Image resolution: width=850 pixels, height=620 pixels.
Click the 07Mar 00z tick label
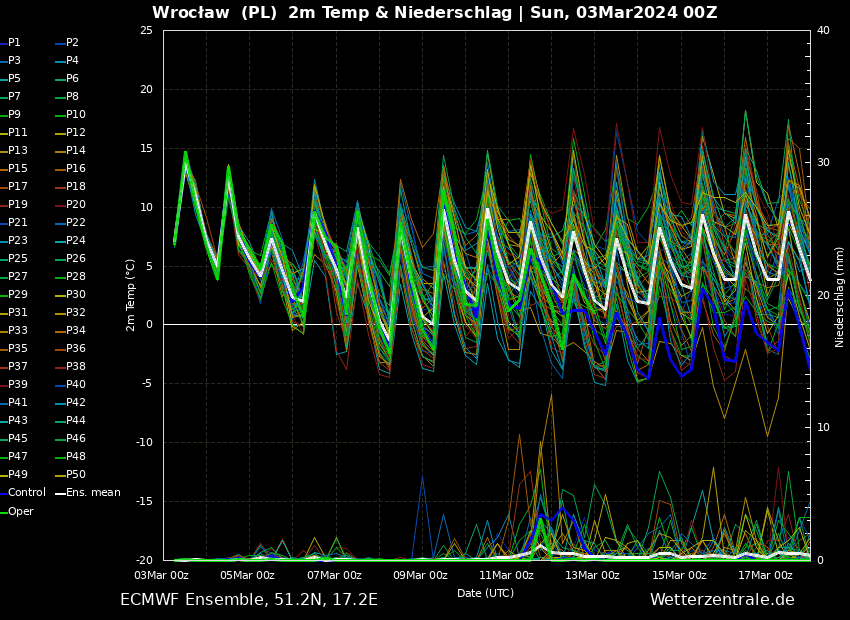click(x=334, y=576)
